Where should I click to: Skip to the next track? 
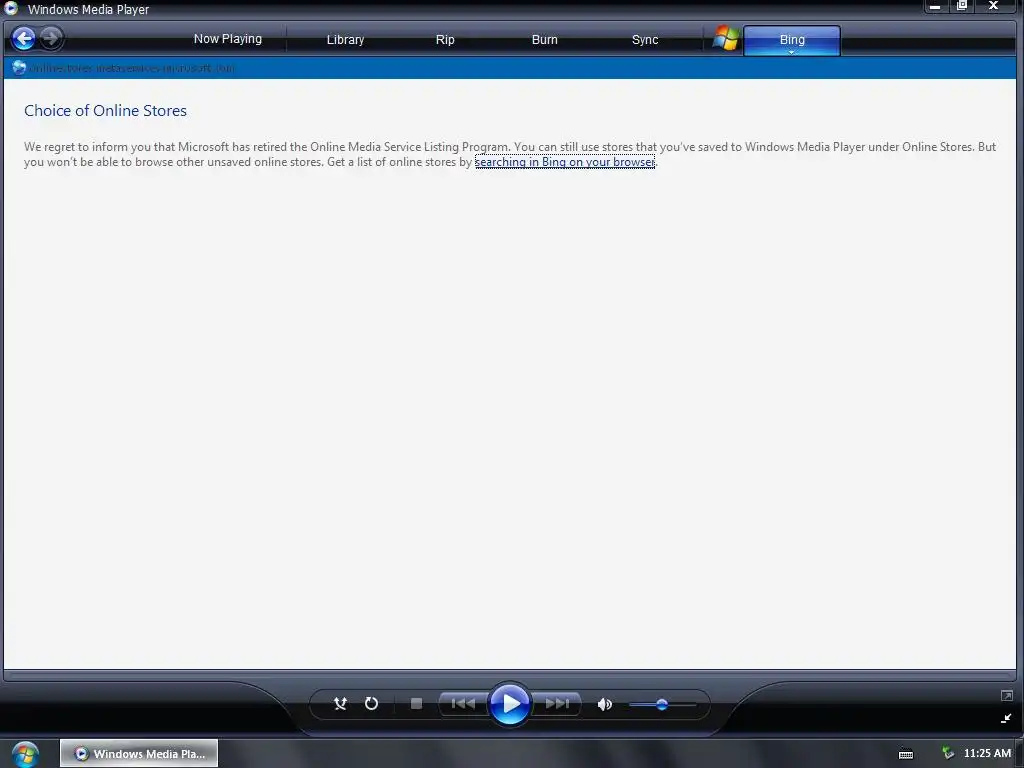click(556, 703)
